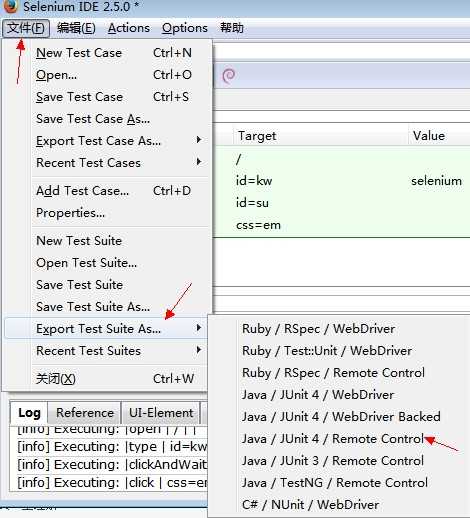The height and width of the screenshot is (518, 470).
Task: Open the Options menu
Action: [x=185, y=28]
